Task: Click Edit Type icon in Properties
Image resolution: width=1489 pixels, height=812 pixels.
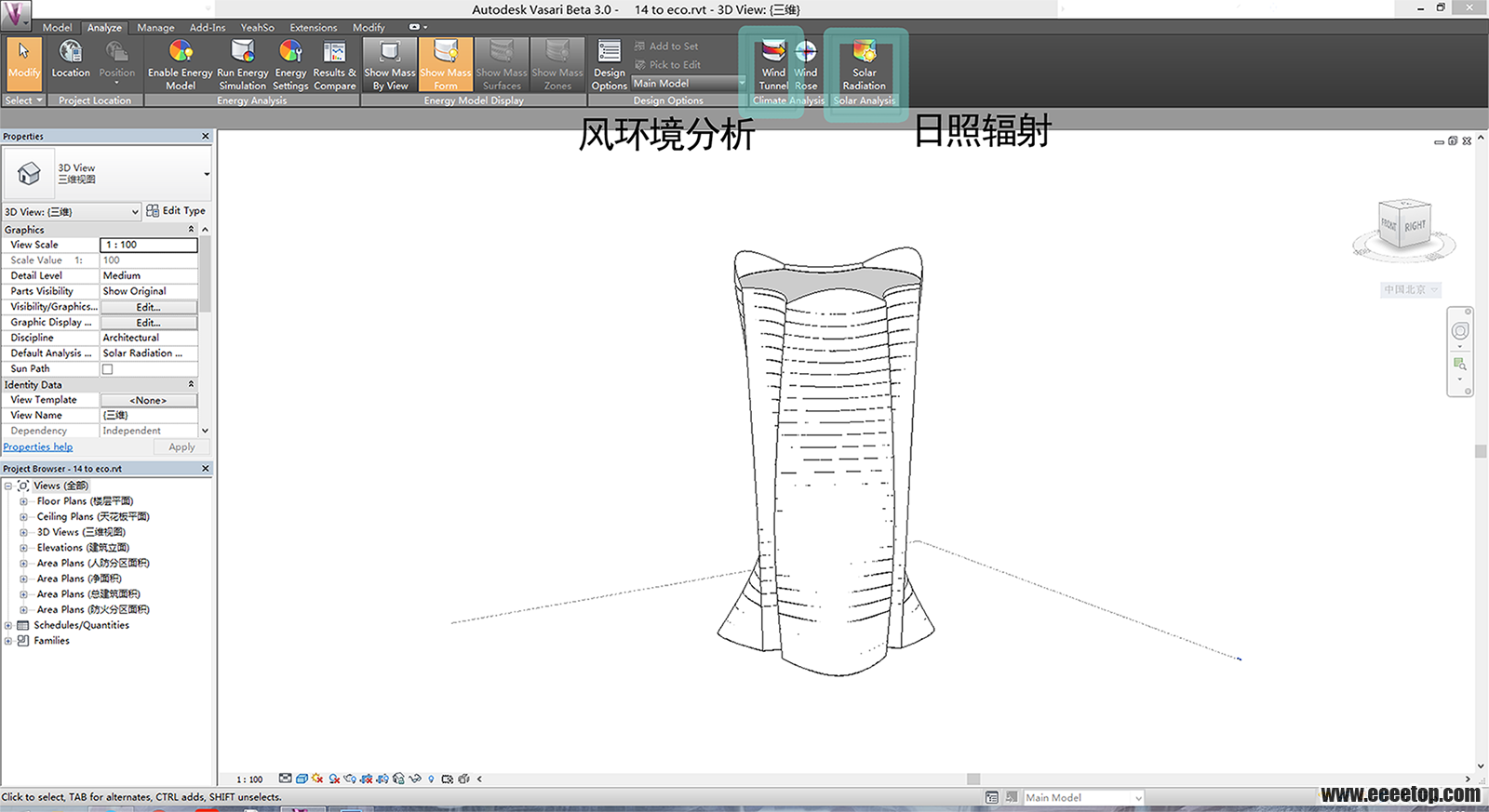Action: coord(153,210)
